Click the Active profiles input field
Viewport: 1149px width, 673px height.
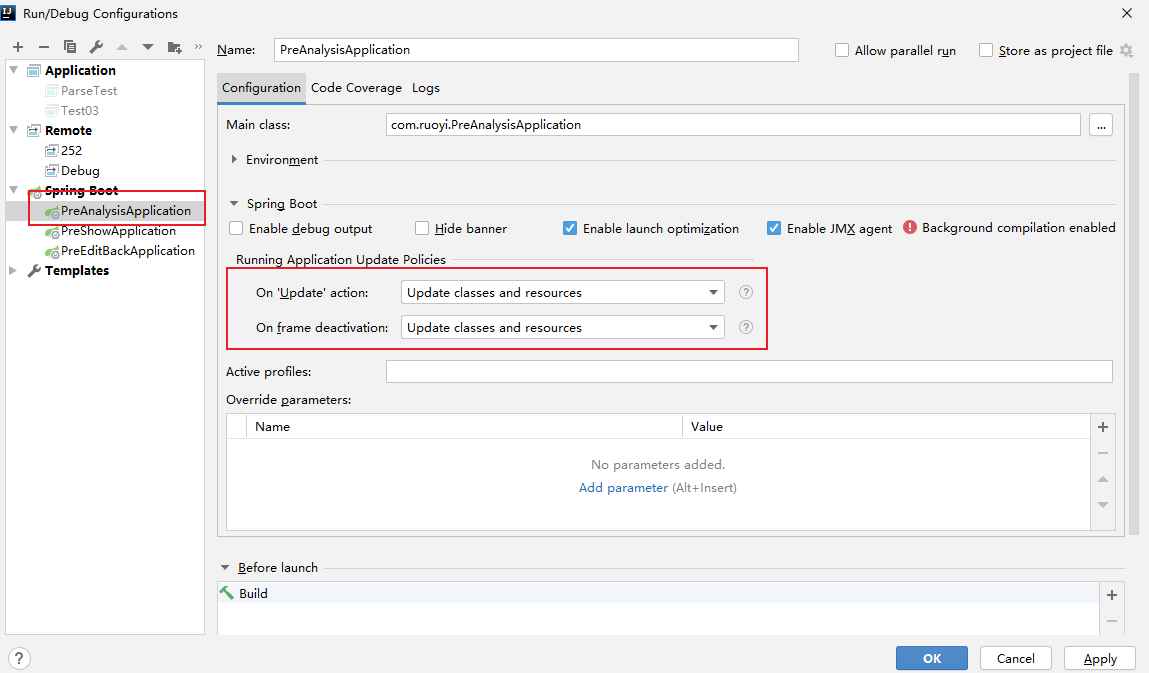click(748, 372)
